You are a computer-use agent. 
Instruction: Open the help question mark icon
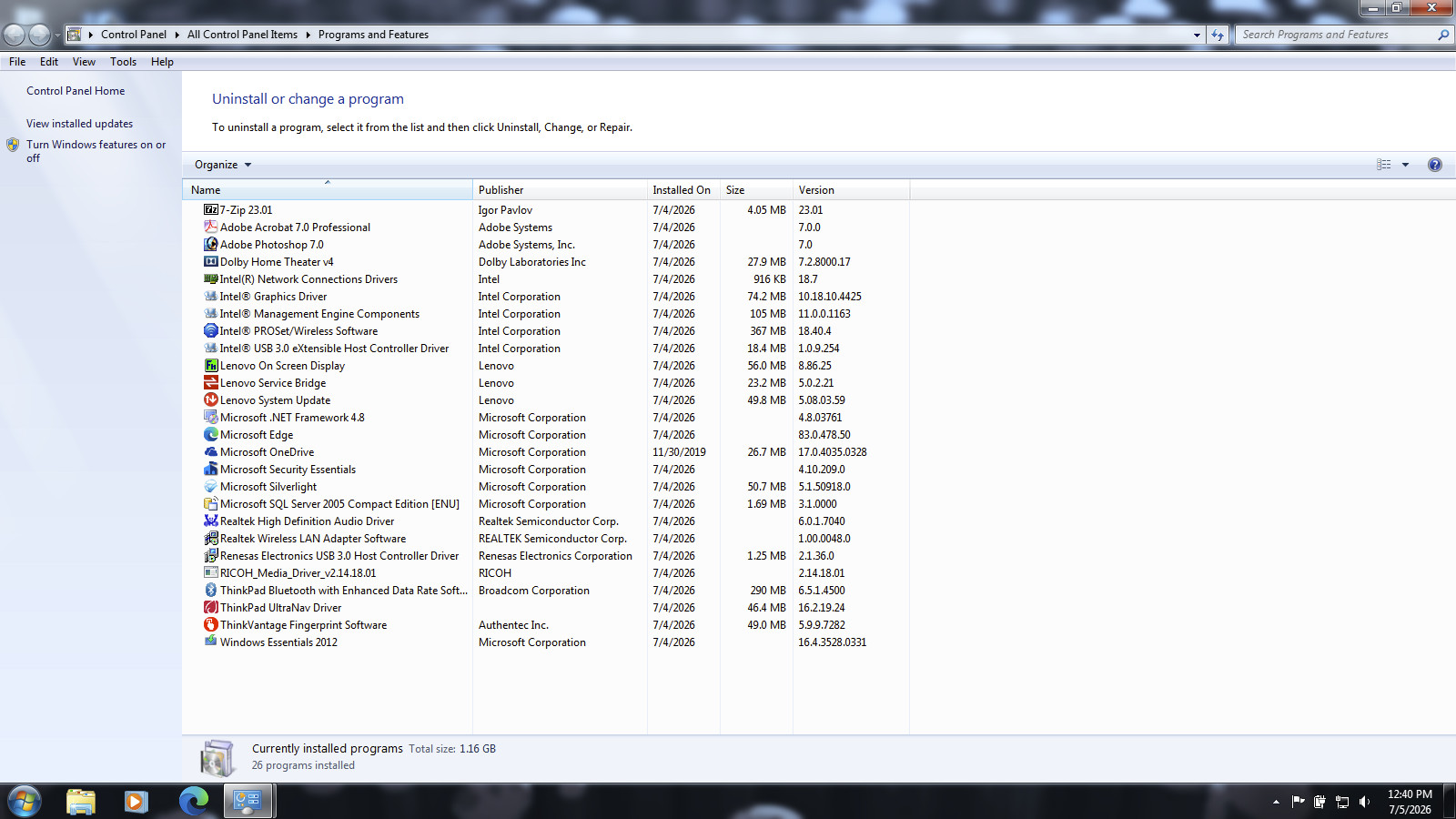1435,165
